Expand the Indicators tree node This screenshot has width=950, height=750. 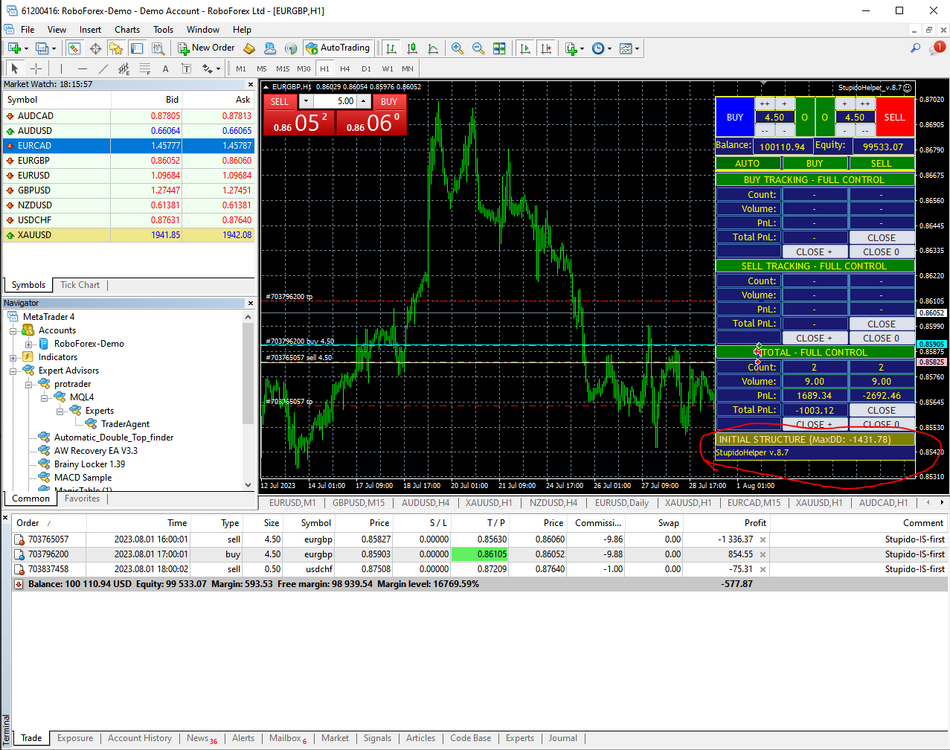coord(13,357)
